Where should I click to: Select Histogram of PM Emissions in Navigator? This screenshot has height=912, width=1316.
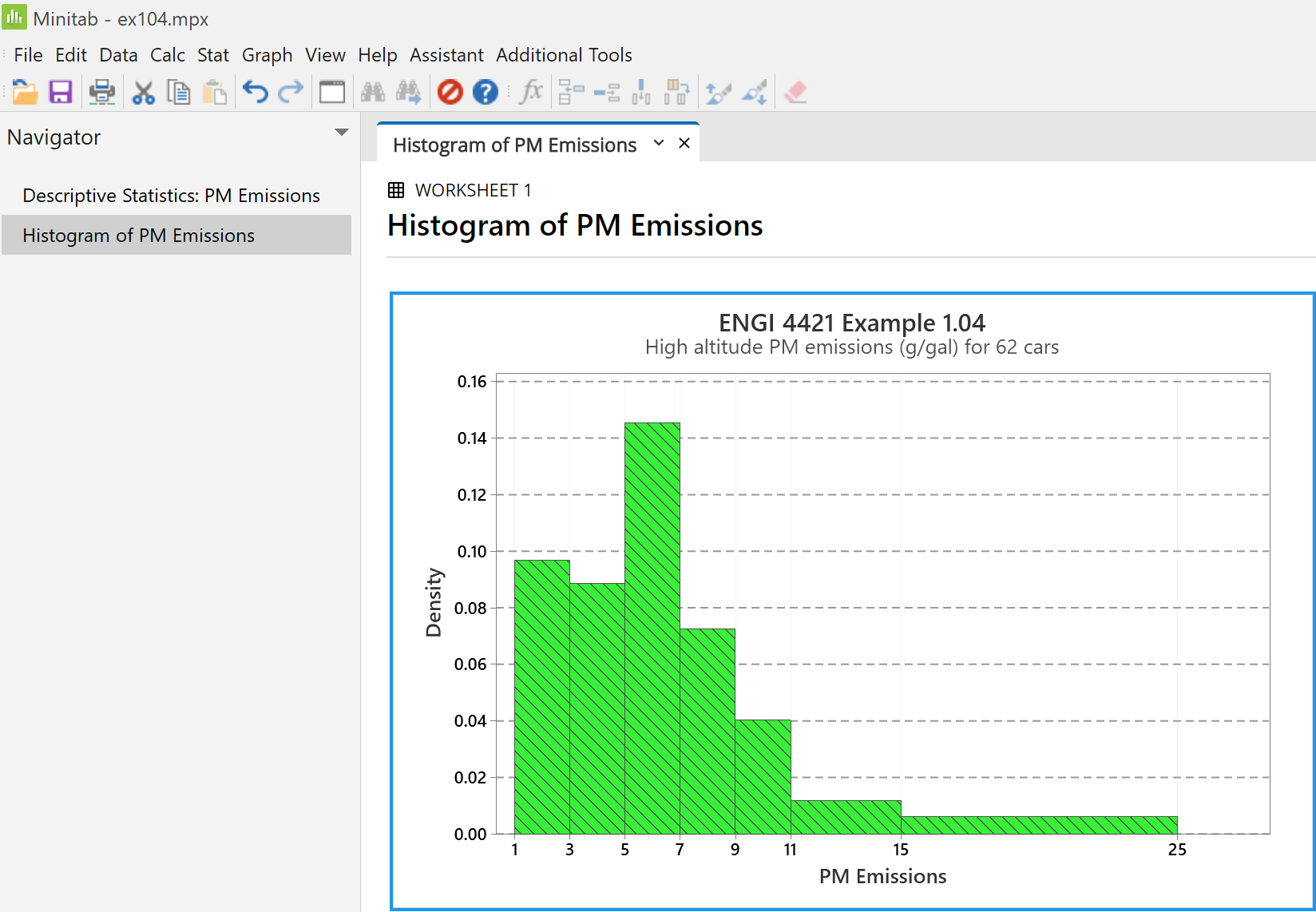click(x=176, y=235)
